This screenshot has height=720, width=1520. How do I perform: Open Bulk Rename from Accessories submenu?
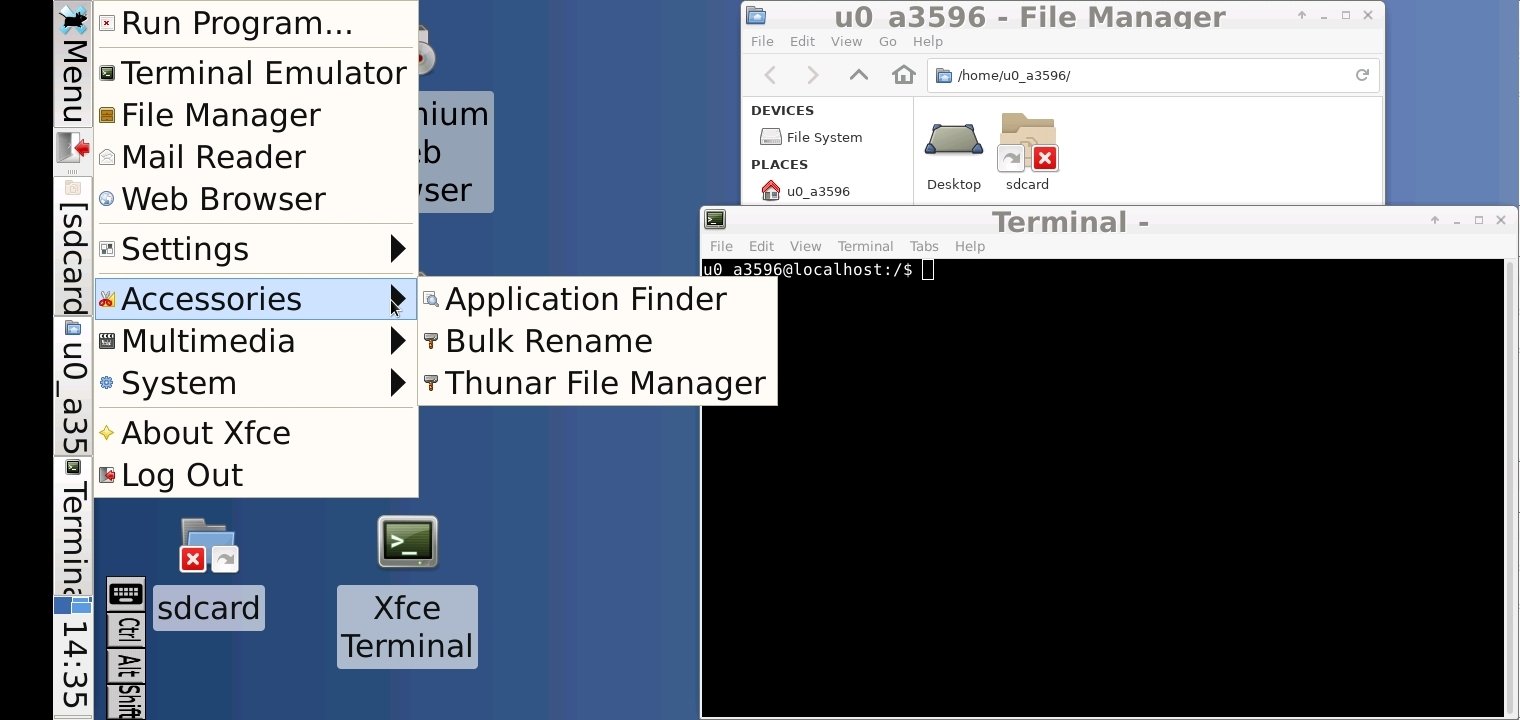(x=597, y=341)
